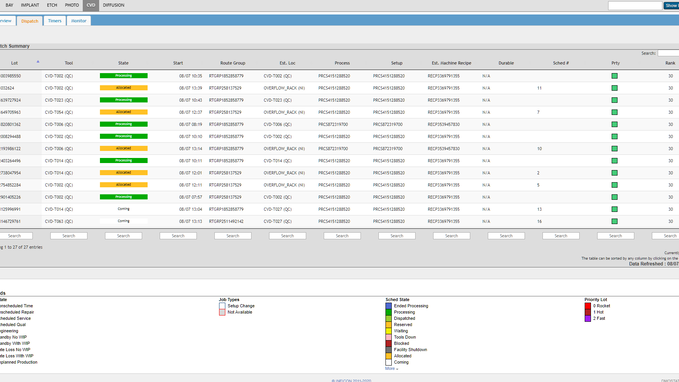This screenshot has width=679, height=382.
Task: Click the Processing green legend swatch
Action: click(388, 312)
